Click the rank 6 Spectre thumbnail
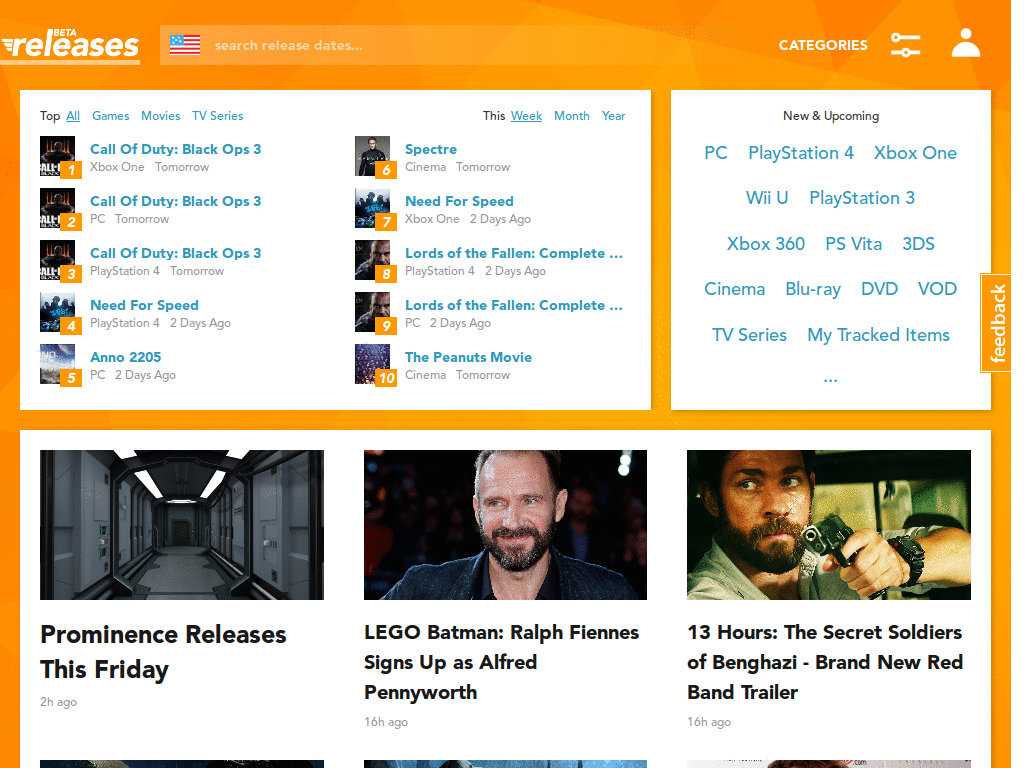Screen dimensions: 1024x768 (x=372, y=156)
